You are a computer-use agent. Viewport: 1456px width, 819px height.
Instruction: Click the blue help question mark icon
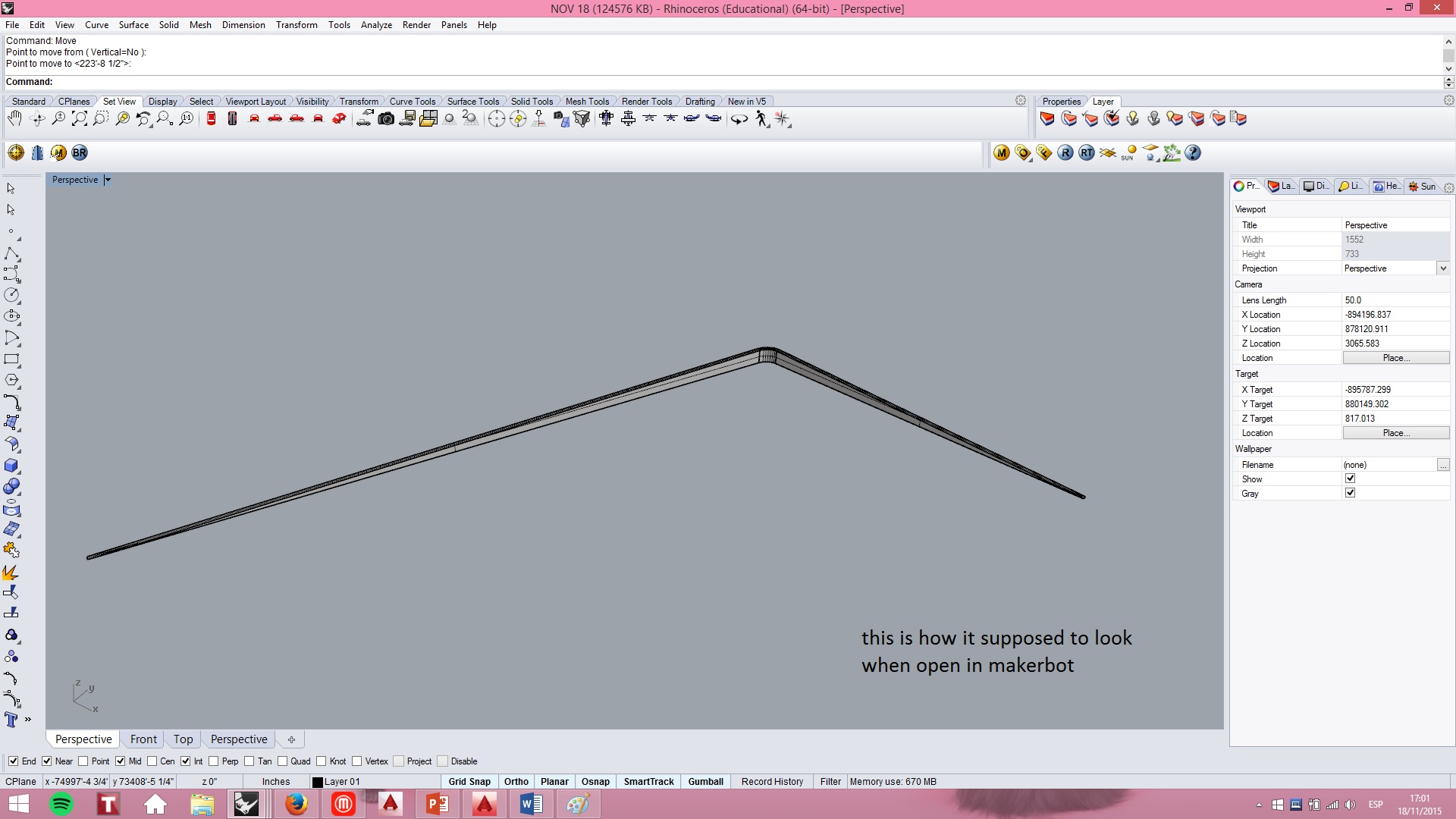tap(1193, 153)
